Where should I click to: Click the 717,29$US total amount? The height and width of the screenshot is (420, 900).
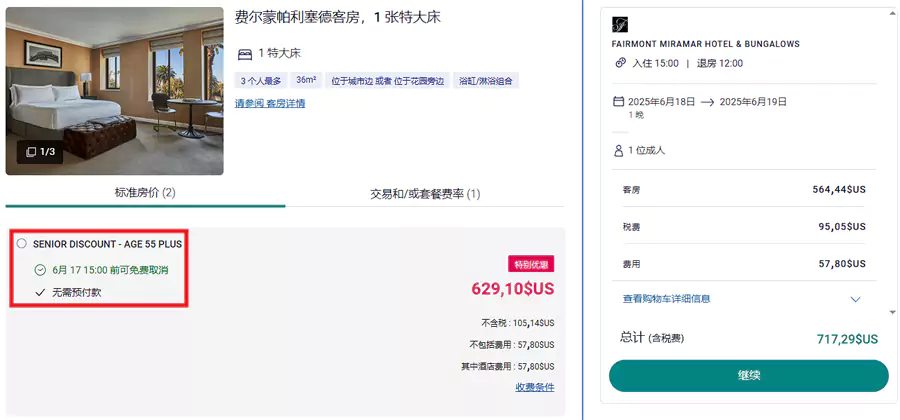(x=847, y=339)
